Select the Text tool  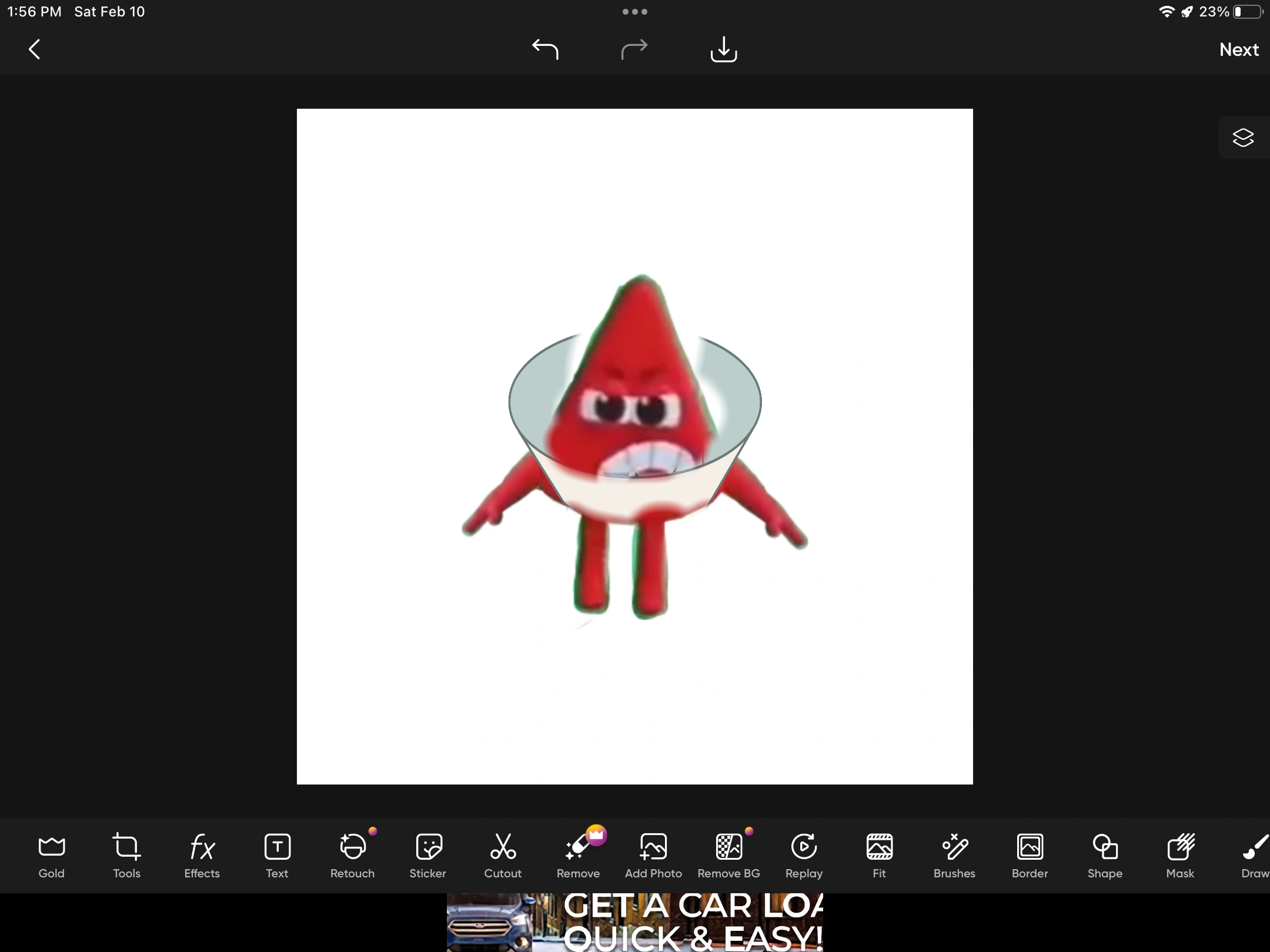coord(277,855)
